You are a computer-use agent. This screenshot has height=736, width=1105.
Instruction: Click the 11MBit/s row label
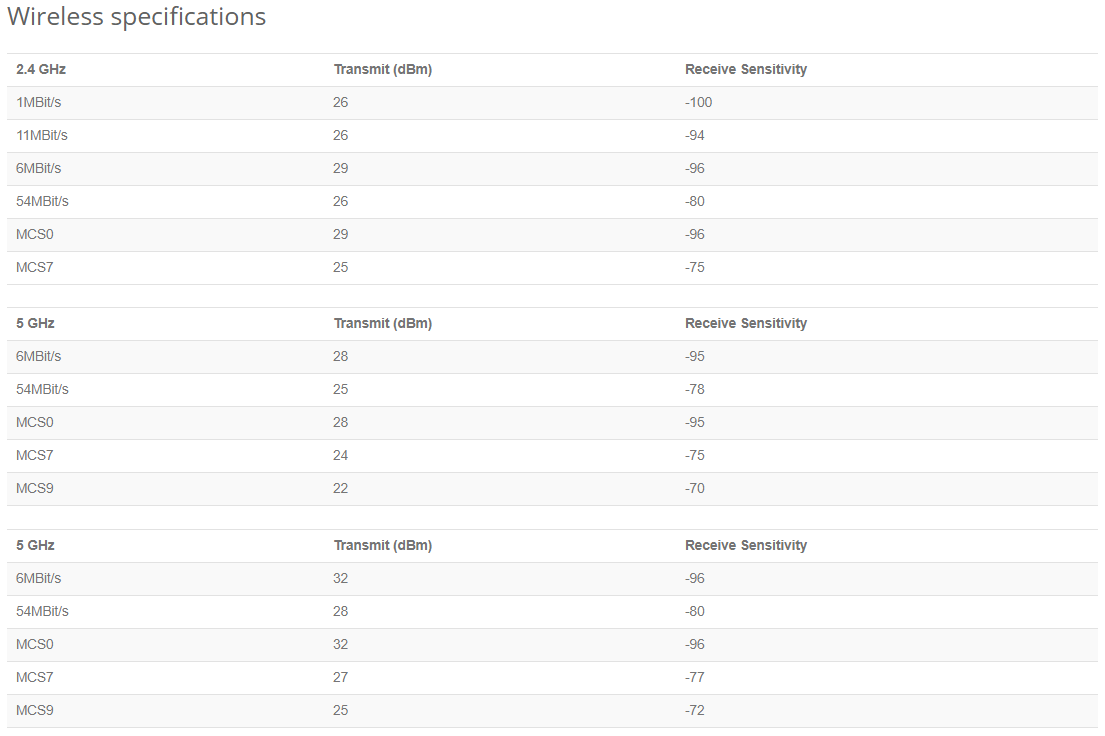pos(42,135)
